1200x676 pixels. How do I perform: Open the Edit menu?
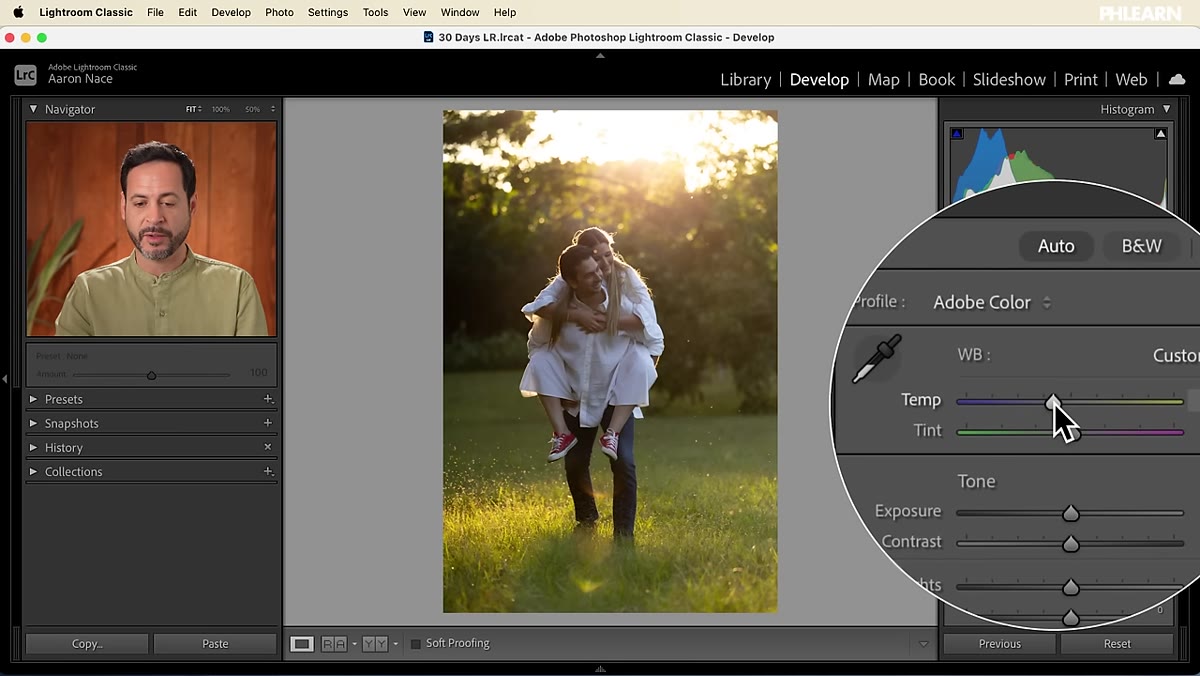pos(187,12)
